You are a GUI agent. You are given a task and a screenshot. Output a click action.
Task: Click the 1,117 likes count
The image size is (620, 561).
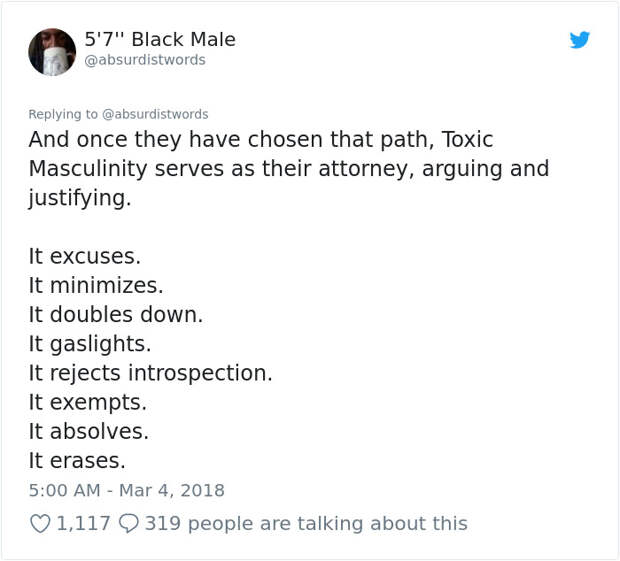point(83,523)
